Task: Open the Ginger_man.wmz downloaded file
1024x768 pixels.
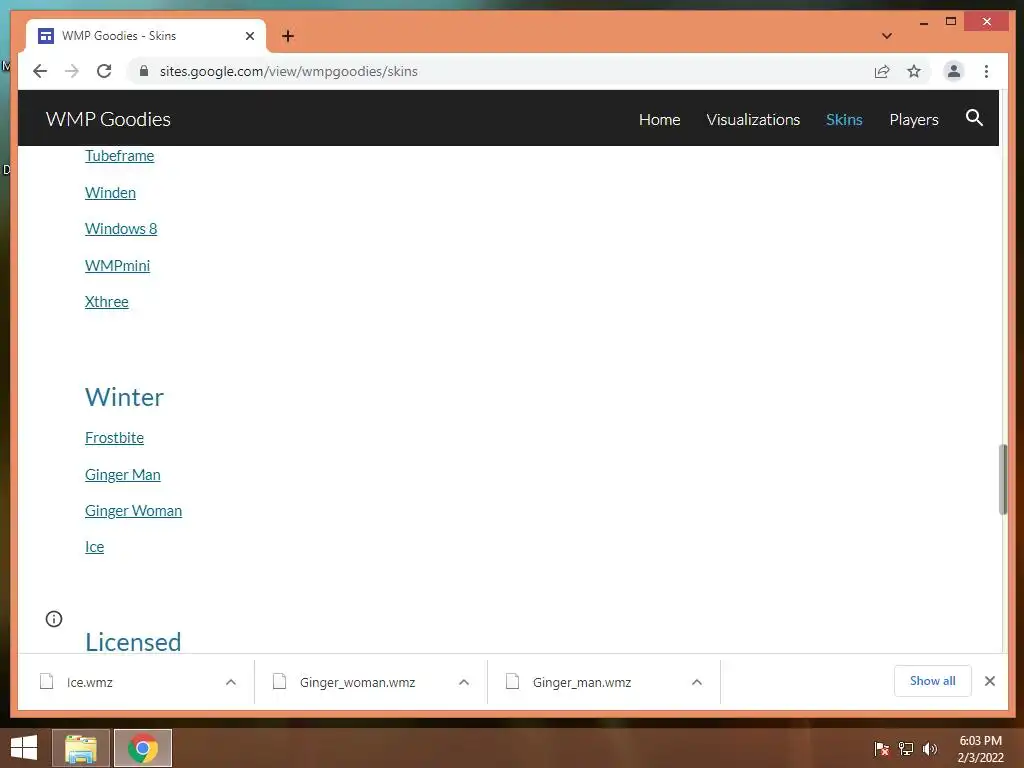Action: pos(582,682)
